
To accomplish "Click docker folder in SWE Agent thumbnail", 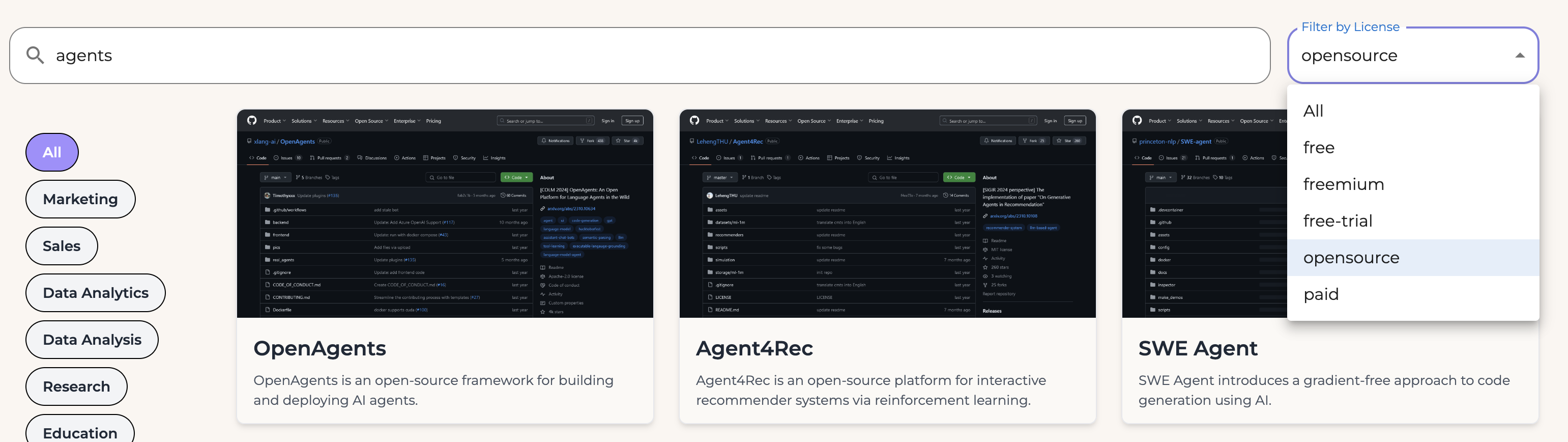I will [1164, 260].
